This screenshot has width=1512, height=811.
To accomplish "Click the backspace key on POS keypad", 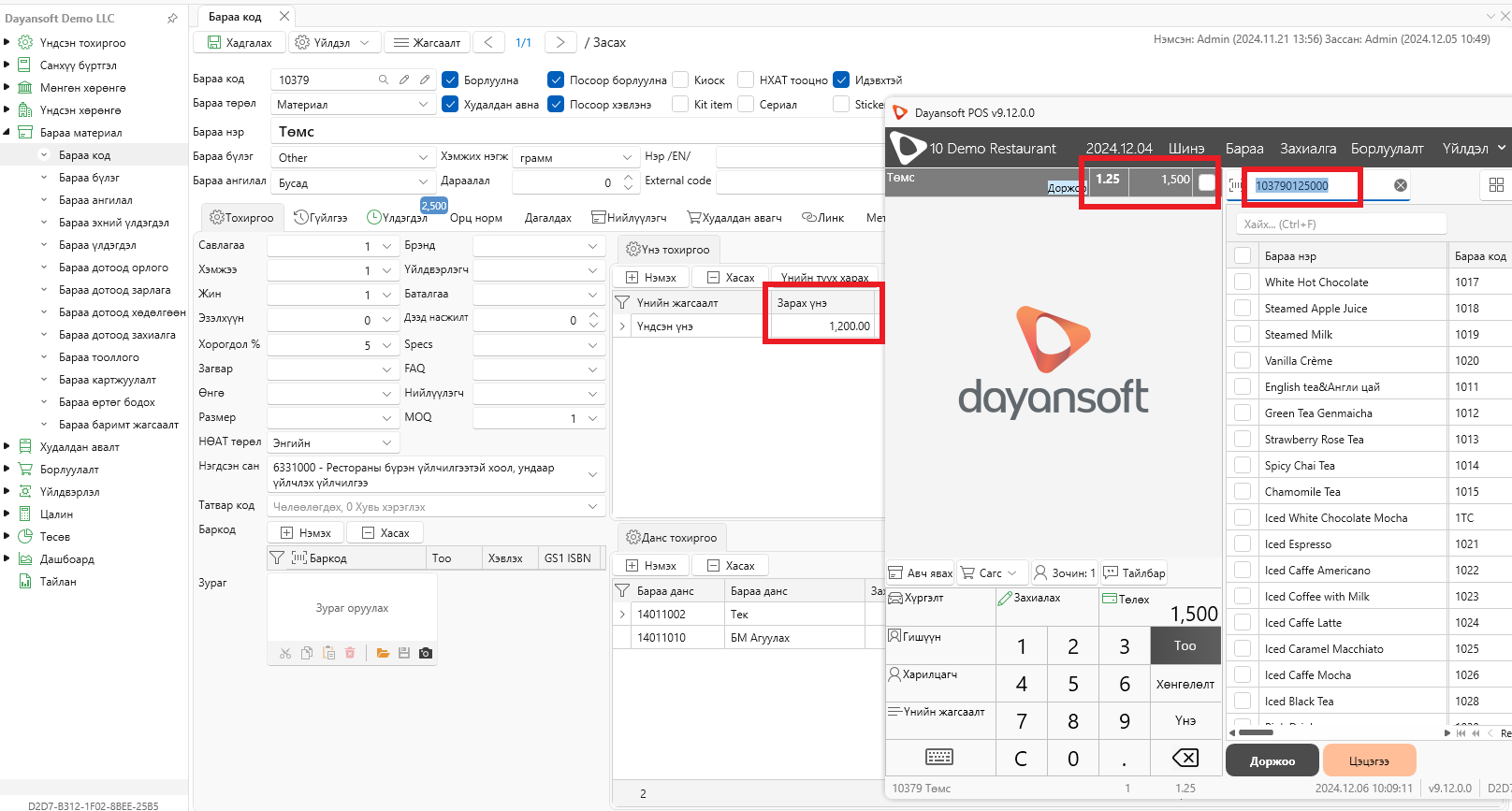I will (x=1185, y=758).
